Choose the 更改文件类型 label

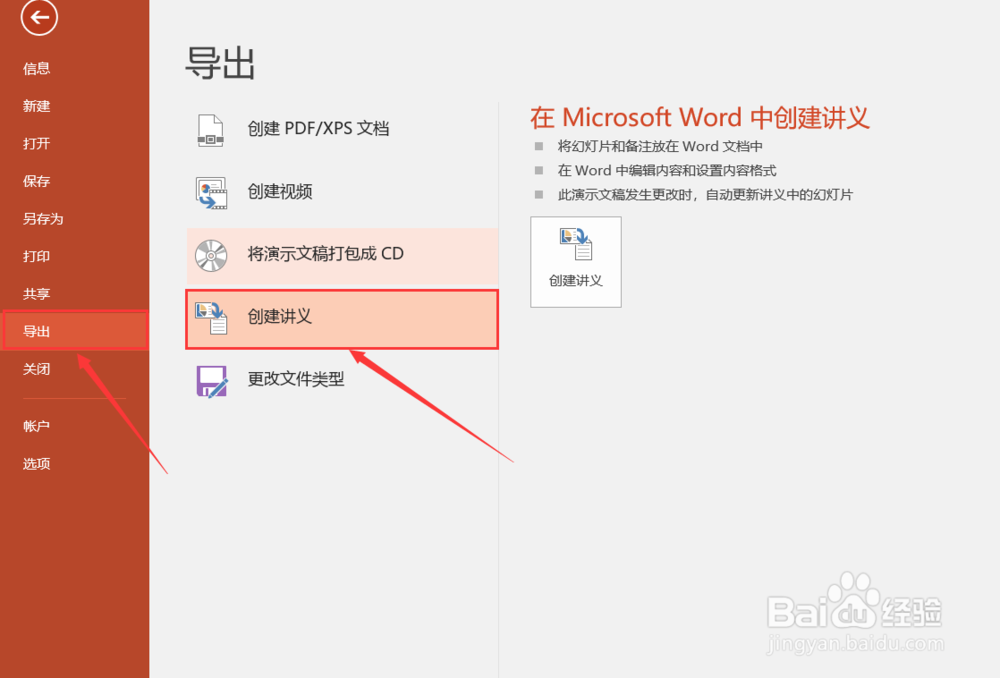[296, 379]
